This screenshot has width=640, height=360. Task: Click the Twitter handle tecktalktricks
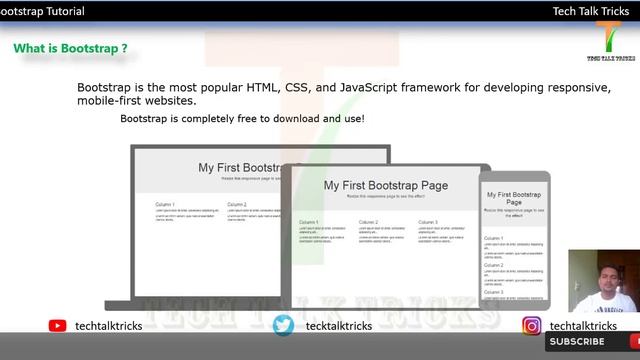pyautogui.click(x=339, y=326)
